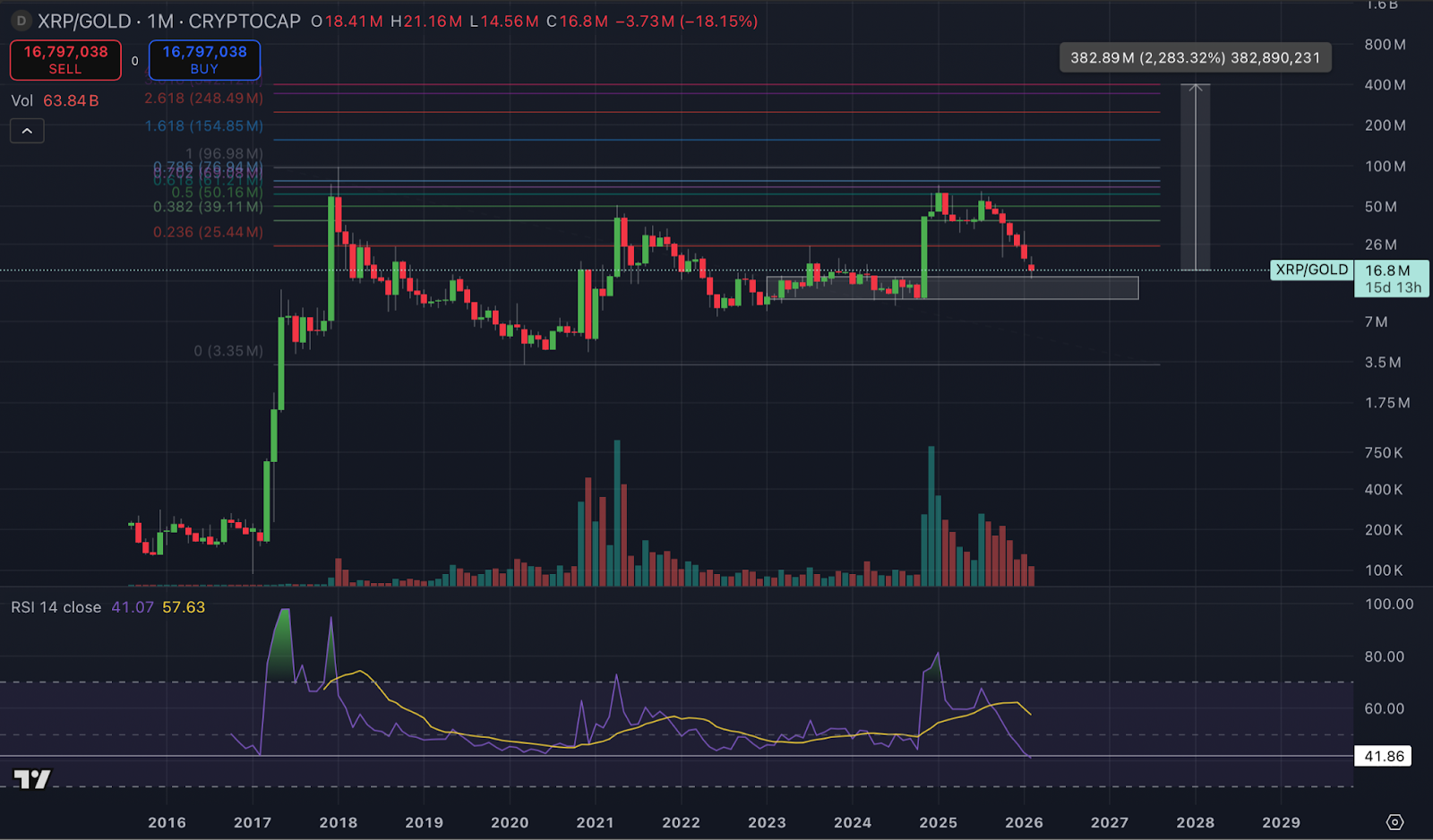Click the XRP/GOLD price axis tag
Screen dimensions: 1433x840
(x=1311, y=269)
